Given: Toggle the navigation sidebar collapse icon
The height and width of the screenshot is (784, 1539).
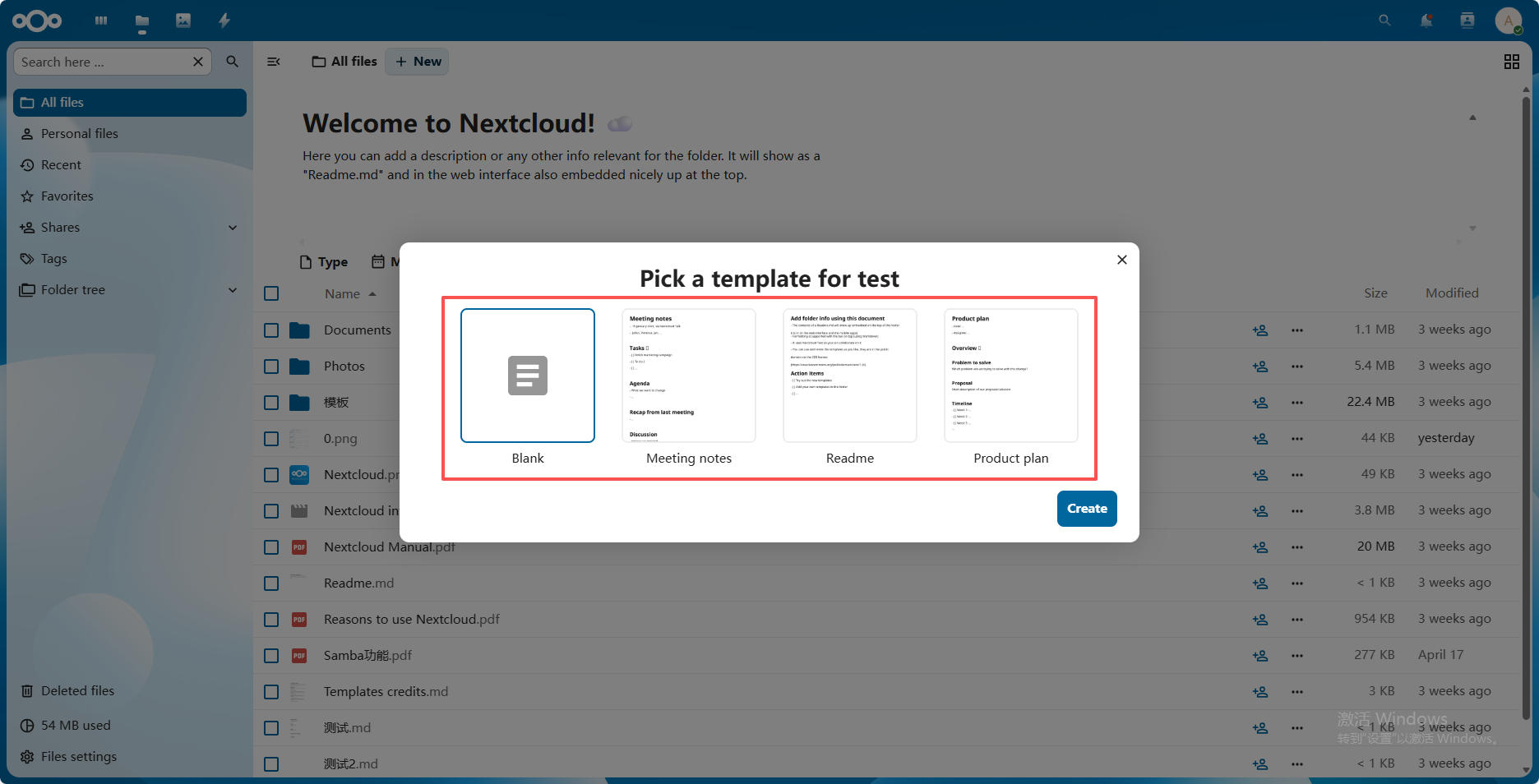Looking at the screenshot, I should point(274,62).
